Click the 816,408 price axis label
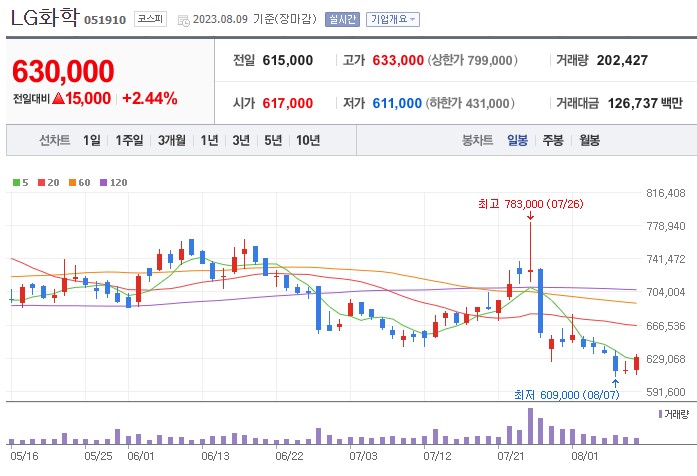This screenshot has width=697, height=476. 665,193
